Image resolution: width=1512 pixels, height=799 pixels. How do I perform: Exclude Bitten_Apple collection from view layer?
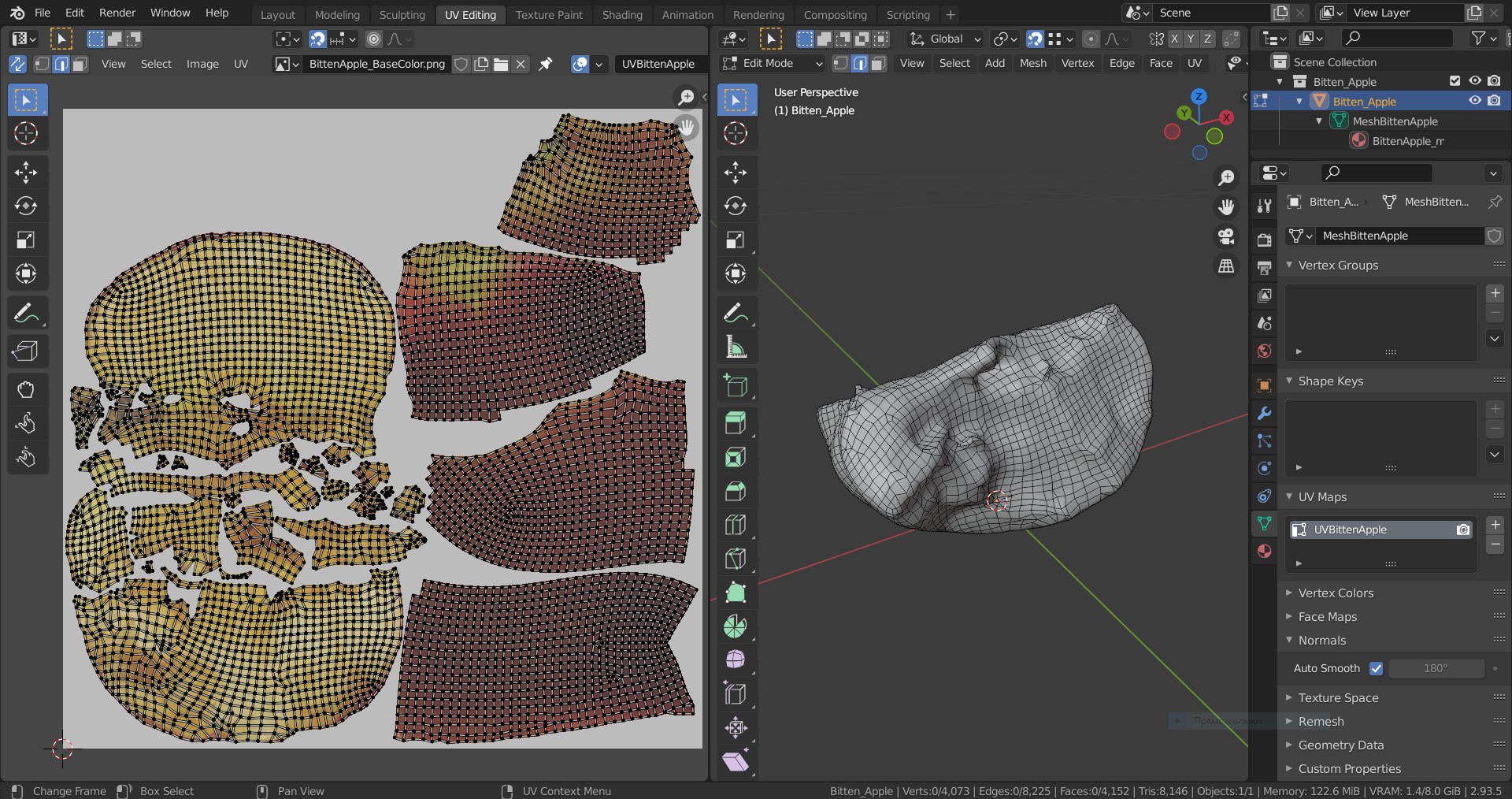(x=1455, y=81)
